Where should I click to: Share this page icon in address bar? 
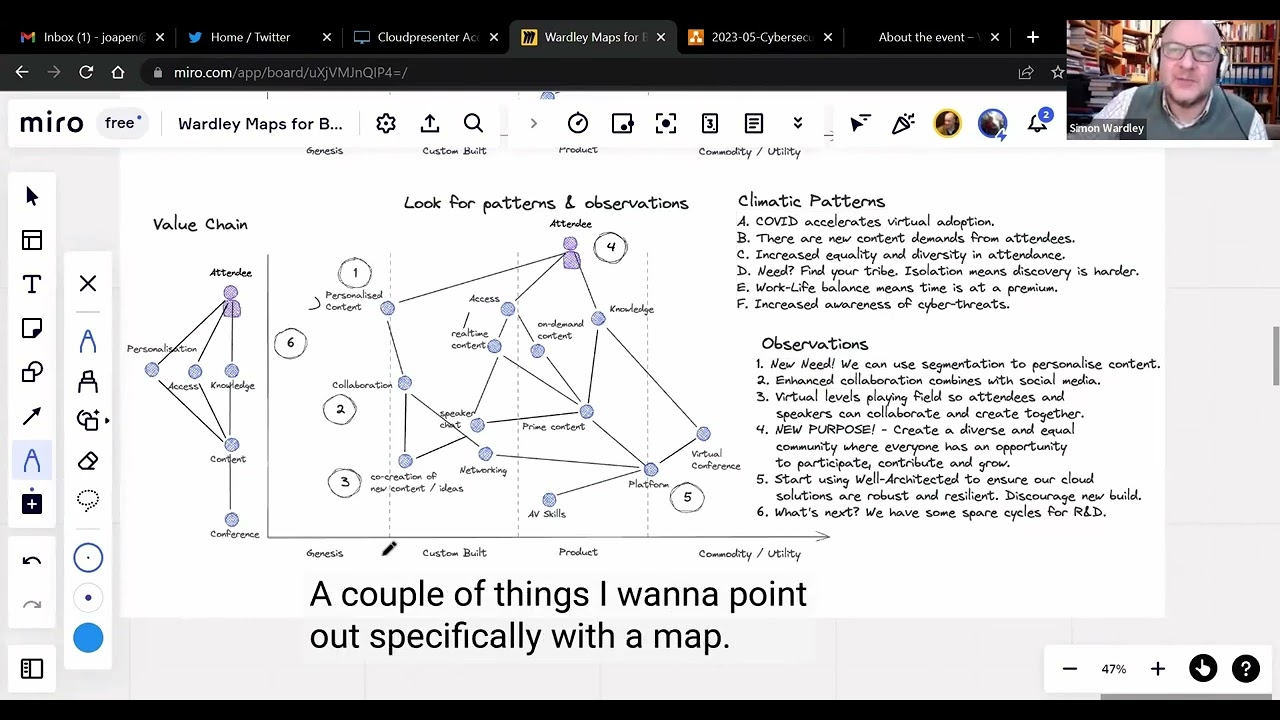click(1026, 72)
